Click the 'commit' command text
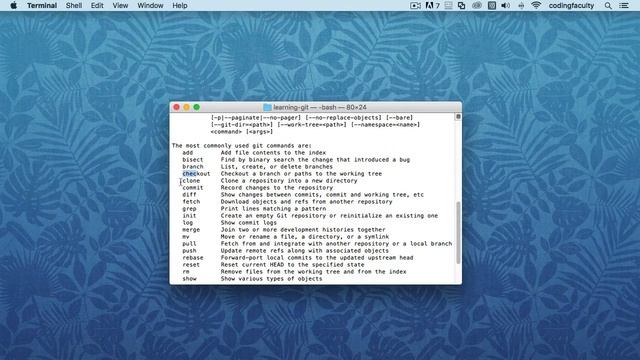This screenshot has width=640, height=360. click(193, 187)
